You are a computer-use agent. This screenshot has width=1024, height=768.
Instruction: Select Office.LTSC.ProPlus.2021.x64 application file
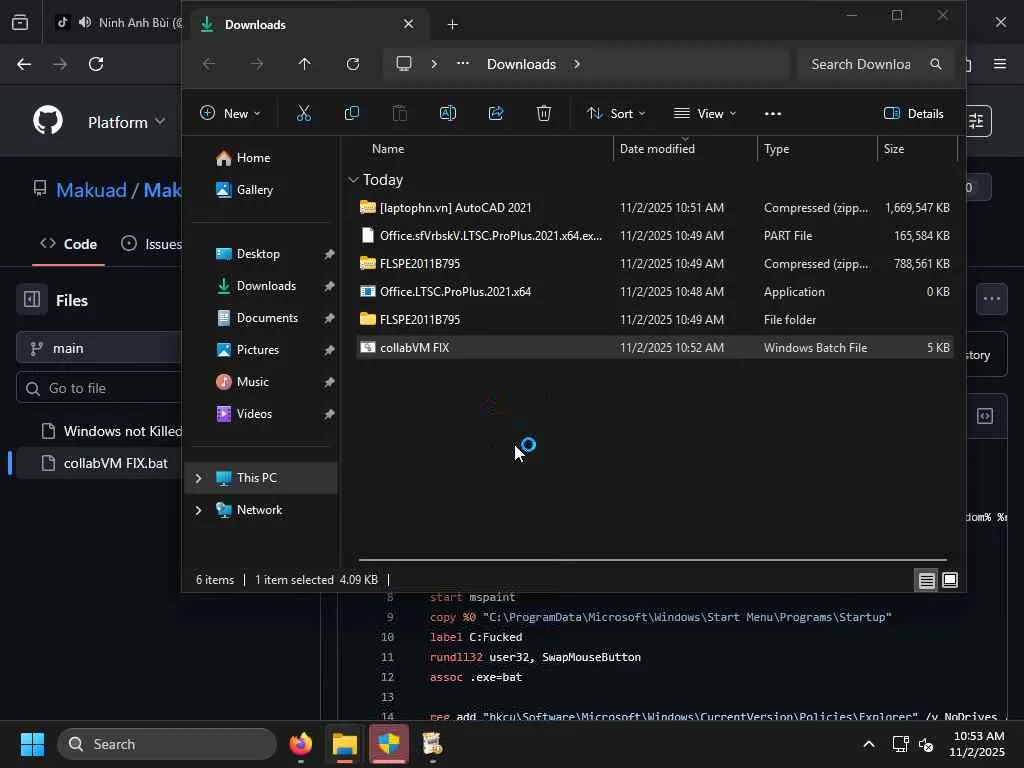point(655,292)
